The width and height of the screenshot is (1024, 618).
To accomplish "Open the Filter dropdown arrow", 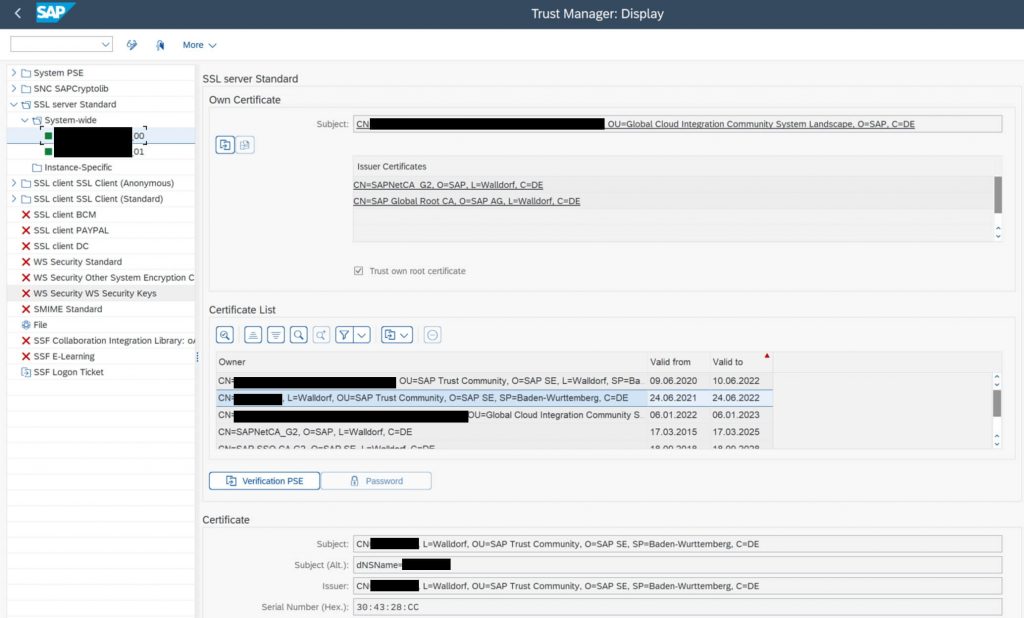I will (362, 335).
